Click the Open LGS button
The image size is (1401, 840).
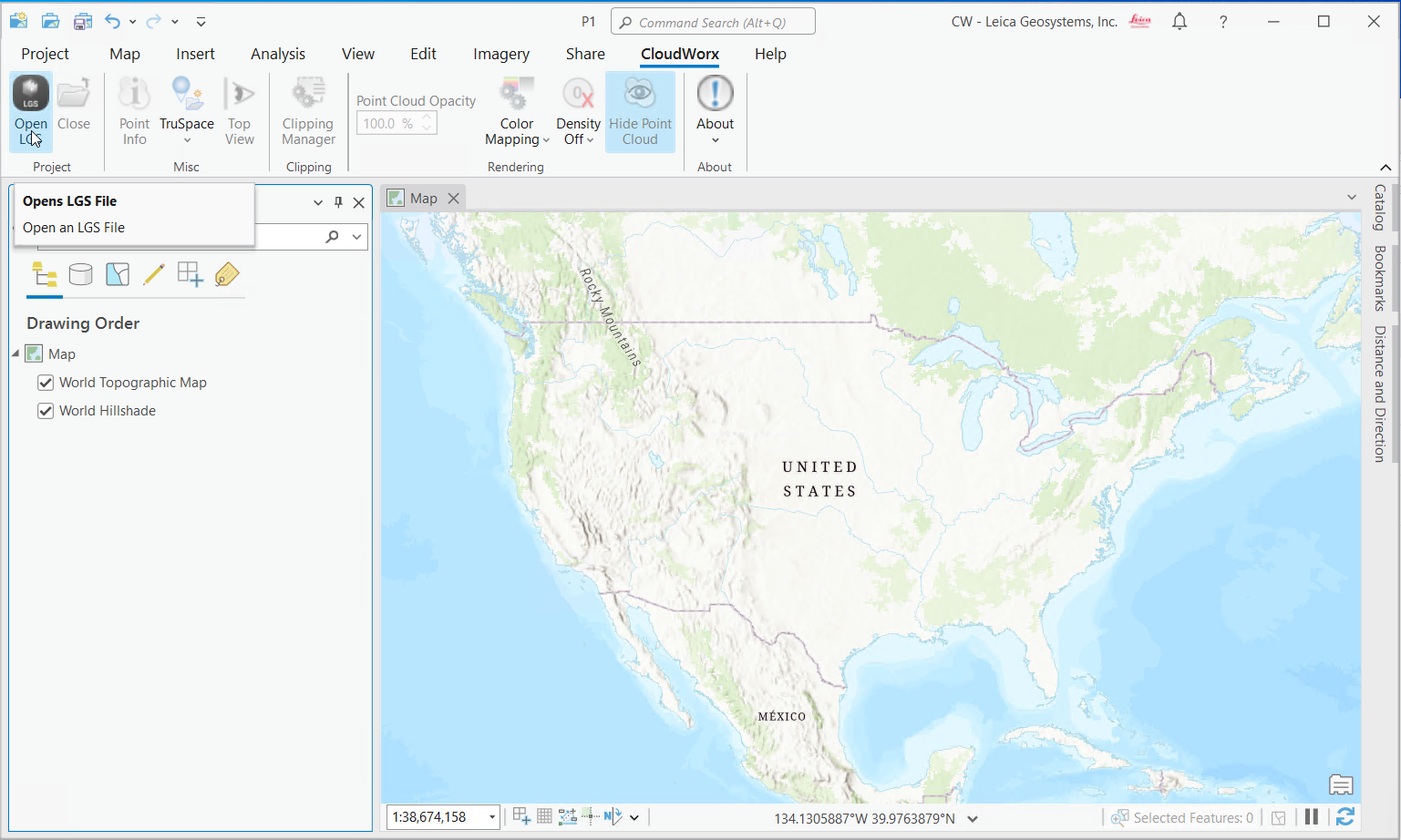30,110
